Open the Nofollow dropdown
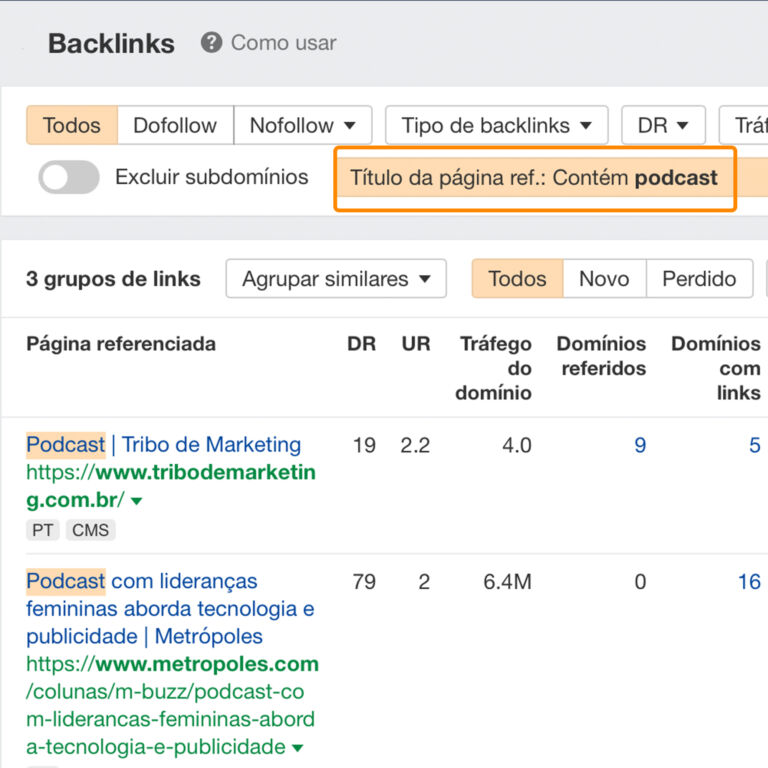 (x=302, y=125)
